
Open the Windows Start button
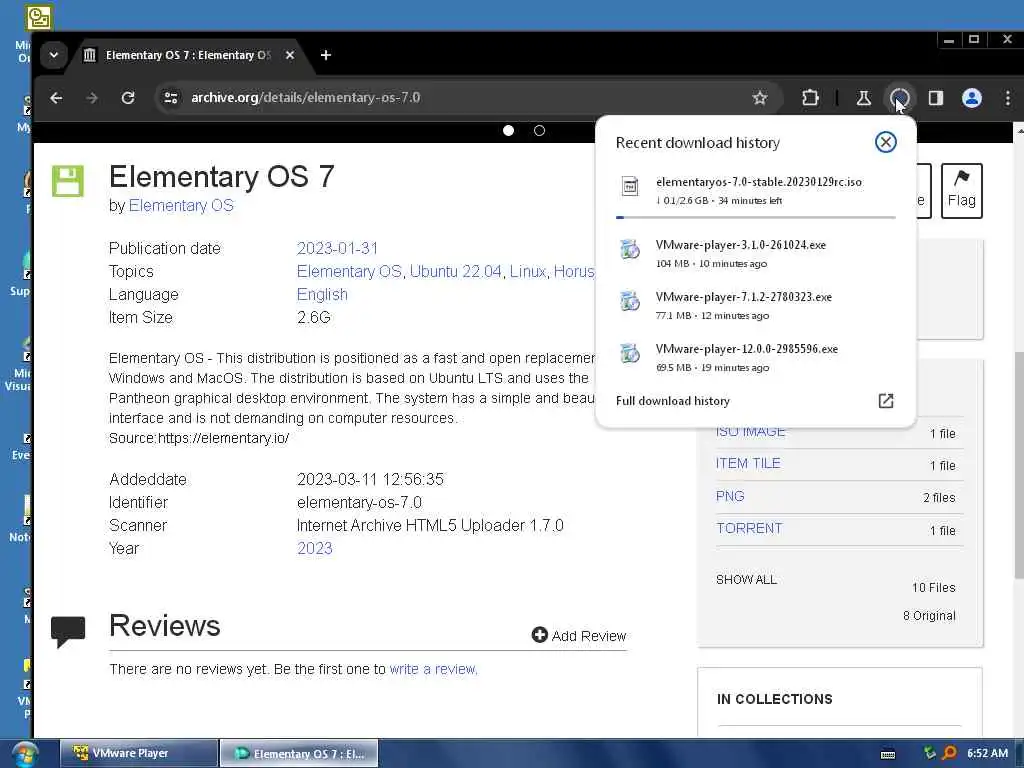point(23,754)
